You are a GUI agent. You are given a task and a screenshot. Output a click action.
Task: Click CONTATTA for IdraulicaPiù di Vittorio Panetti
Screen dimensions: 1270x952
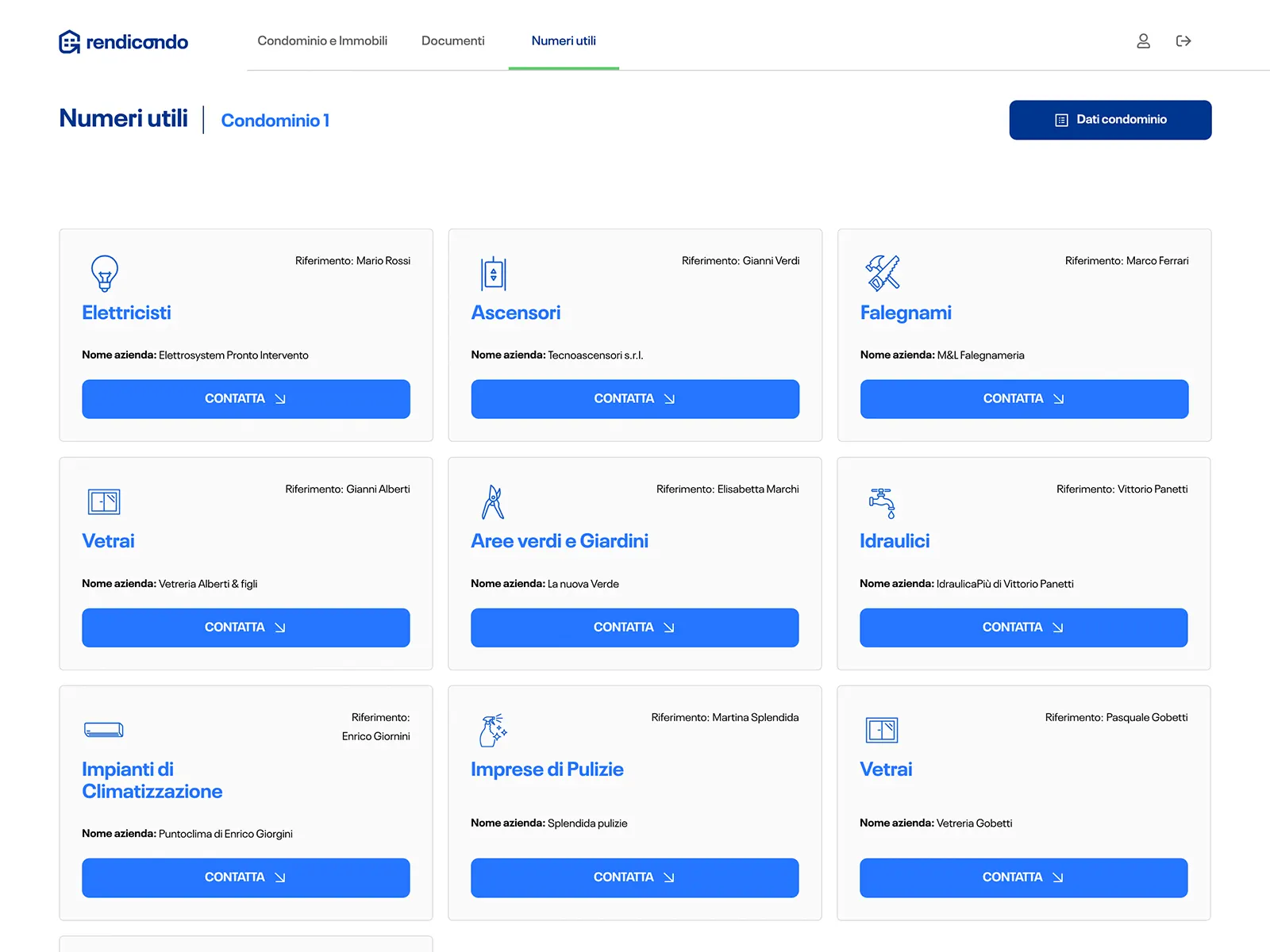(1024, 628)
